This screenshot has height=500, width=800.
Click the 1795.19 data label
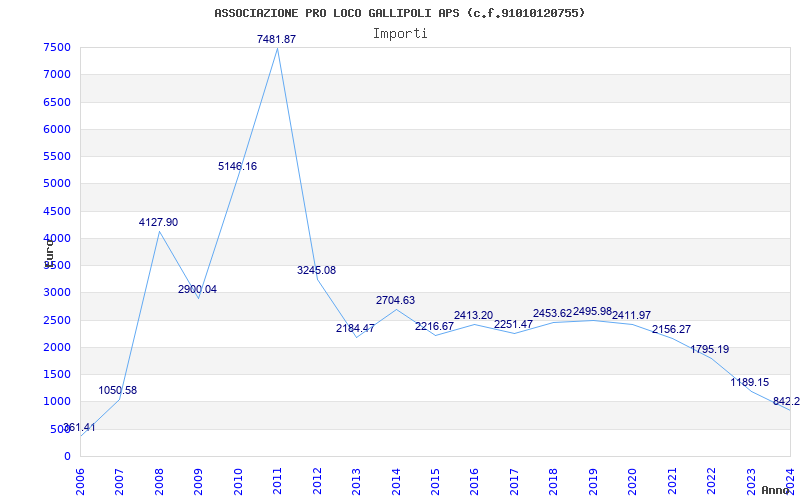(x=709, y=349)
